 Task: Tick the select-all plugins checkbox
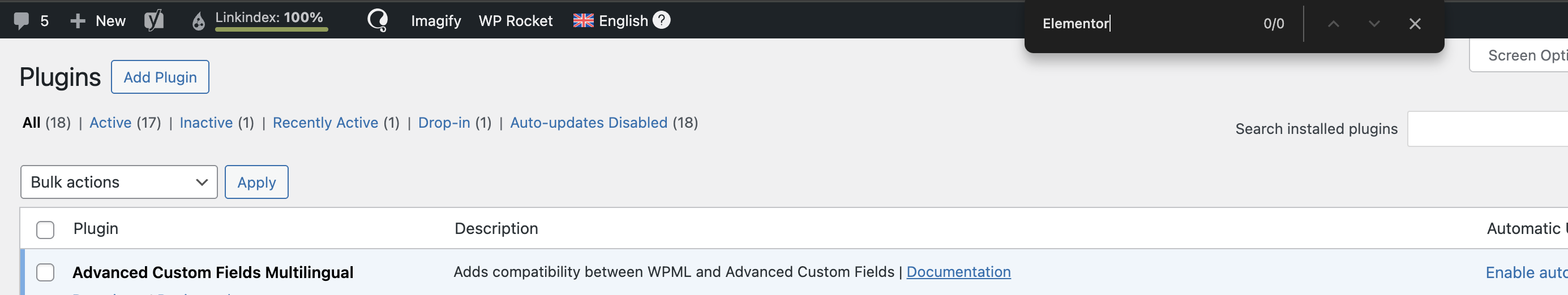point(45,229)
